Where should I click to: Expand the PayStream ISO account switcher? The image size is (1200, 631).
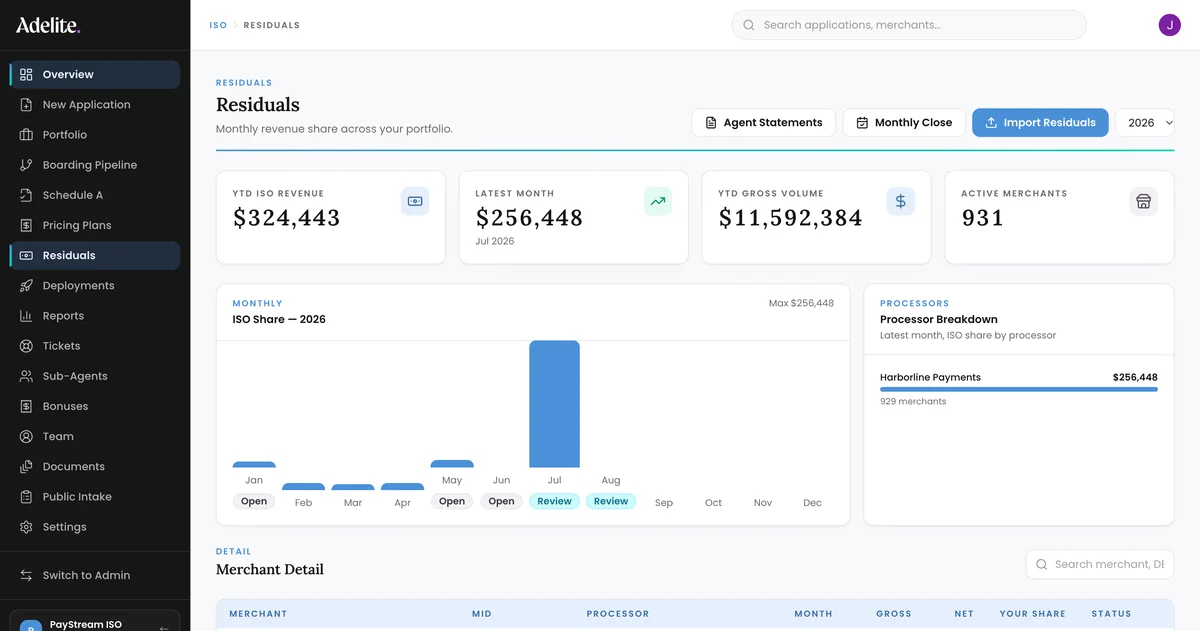point(95,621)
